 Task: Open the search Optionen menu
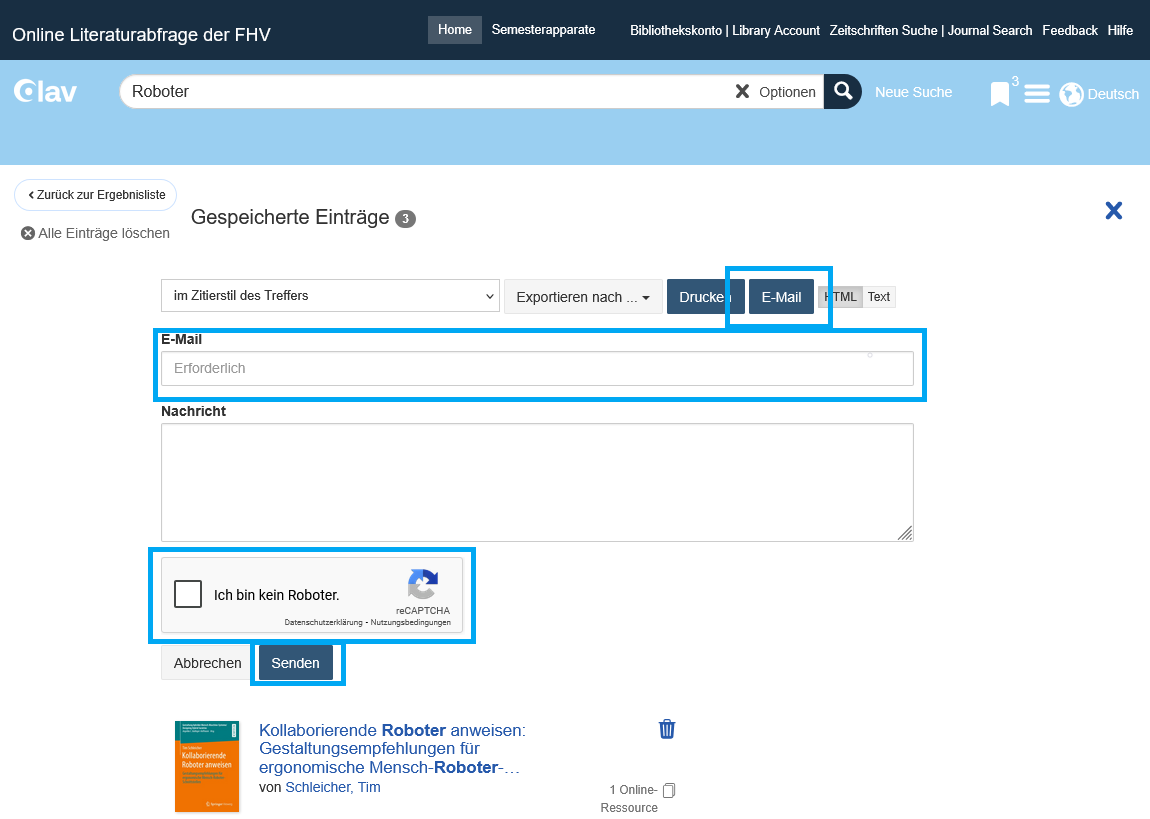pos(787,92)
